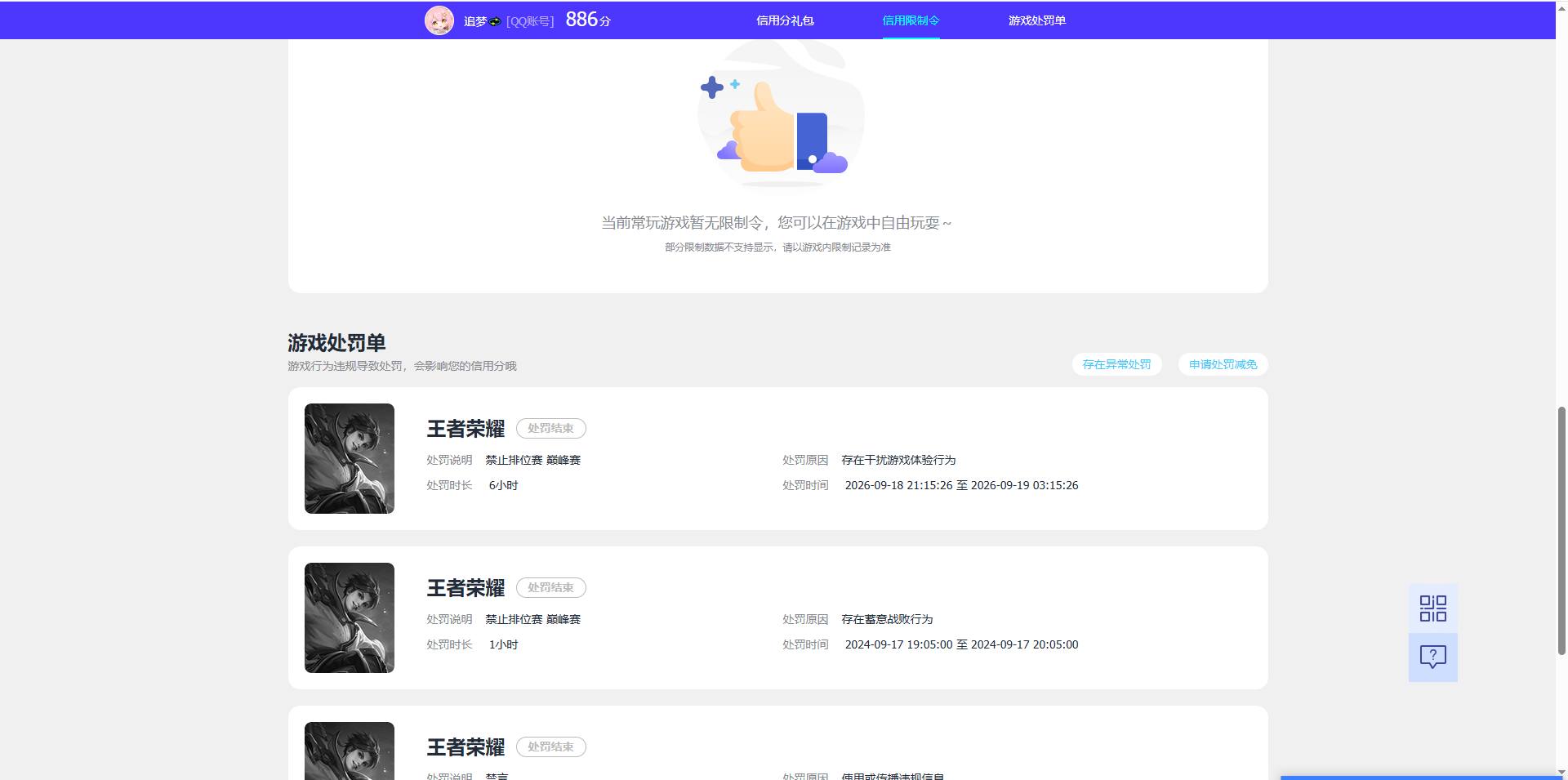The image size is (1568, 780).
Task: Open hero thumbnail of the 禁言 penalty card
Action: pyautogui.click(x=350, y=751)
